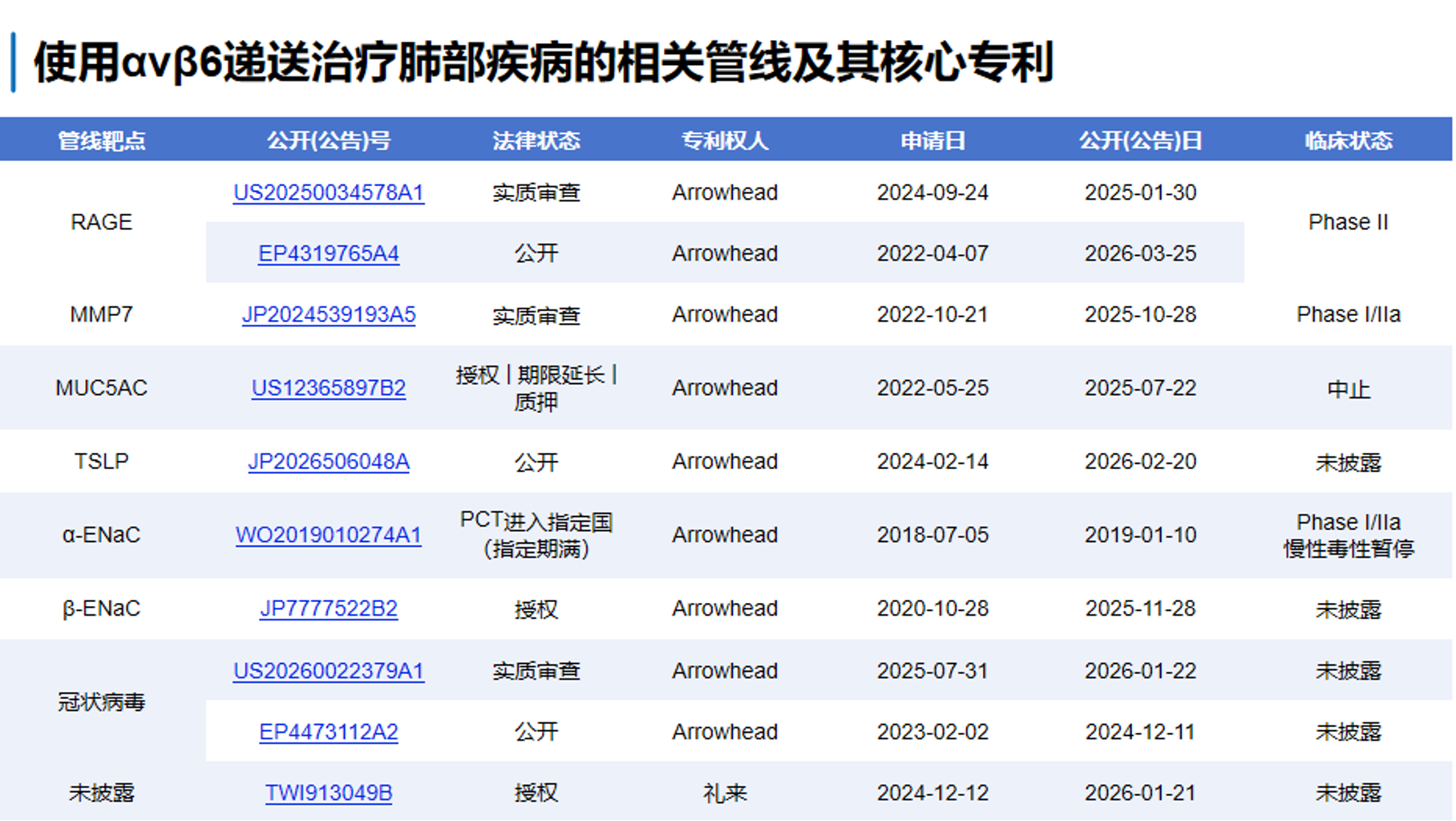This screenshot has width=1456, height=821.
Task: Click the 专利权人 column header
Action: (x=725, y=140)
